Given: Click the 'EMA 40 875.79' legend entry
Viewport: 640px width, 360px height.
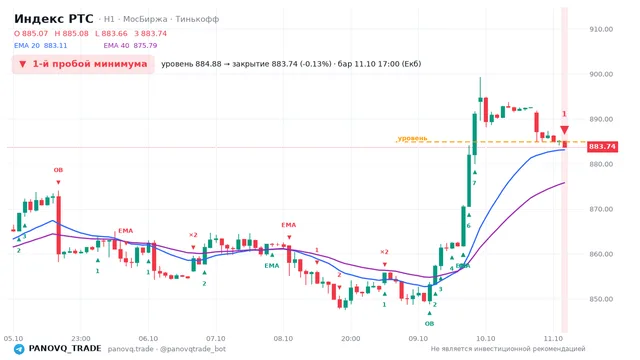Looking at the screenshot, I should coord(130,45).
